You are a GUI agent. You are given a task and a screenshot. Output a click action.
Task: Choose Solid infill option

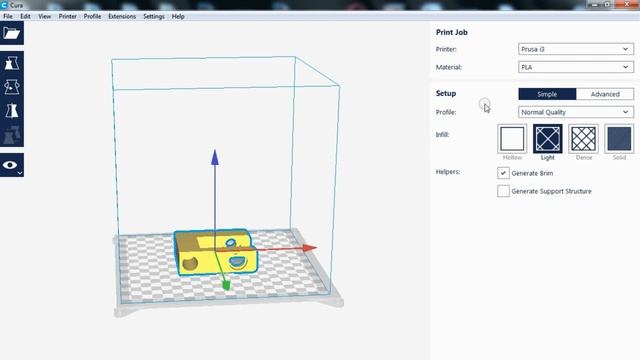pyautogui.click(x=619, y=139)
